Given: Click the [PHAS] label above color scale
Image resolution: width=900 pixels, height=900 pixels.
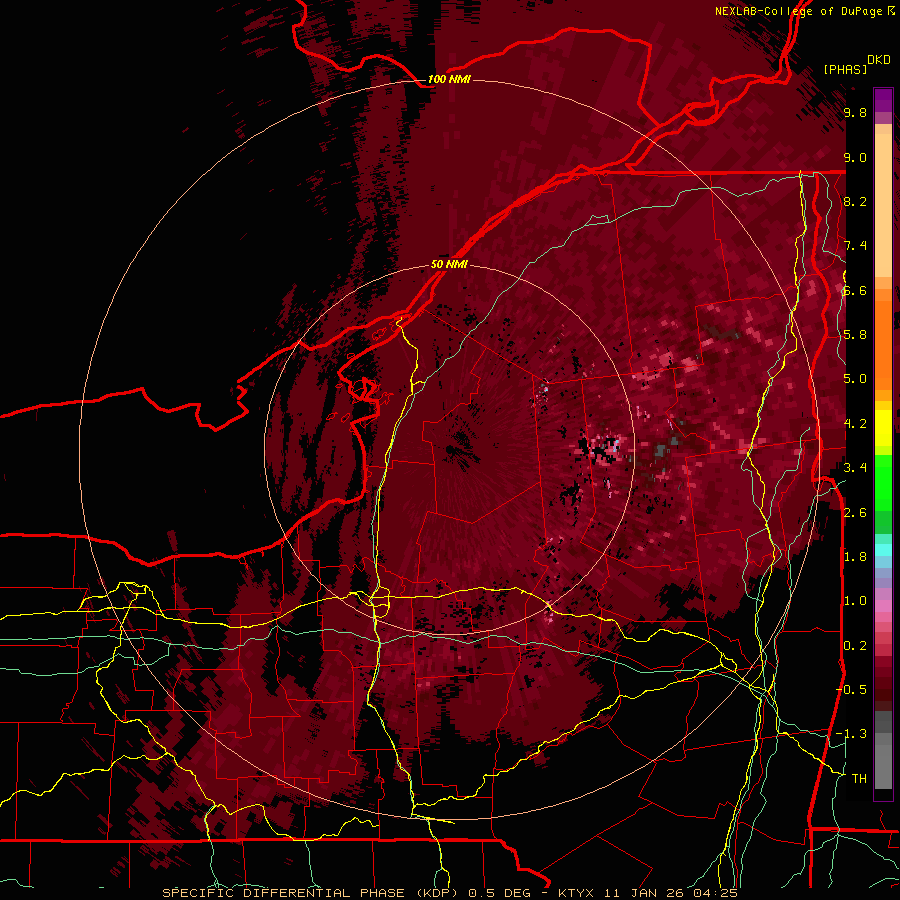Looking at the screenshot, I should (845, 69).
